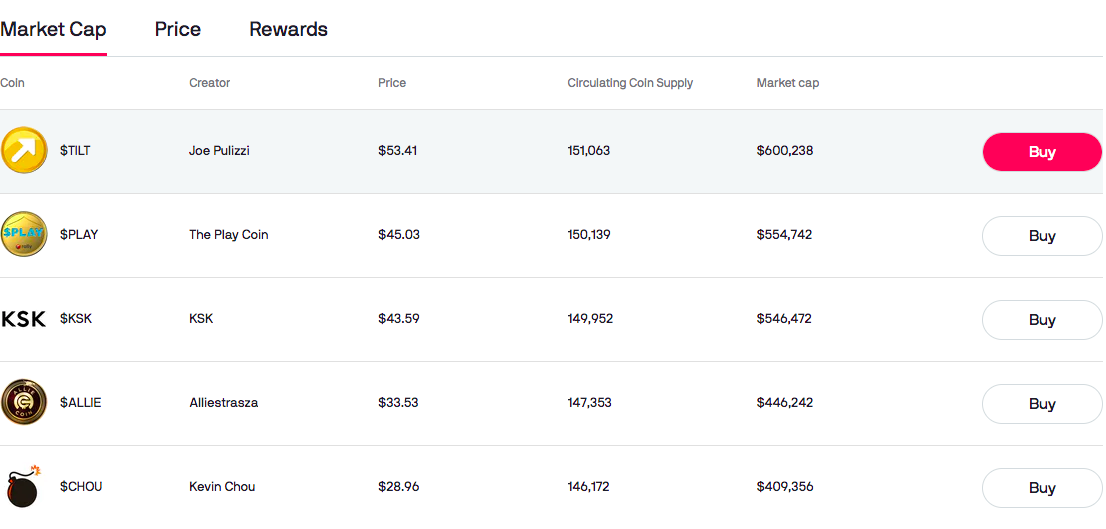Buy the $ALLIE coin
Screen dimensions: 1106x529
coord(1042,403)
